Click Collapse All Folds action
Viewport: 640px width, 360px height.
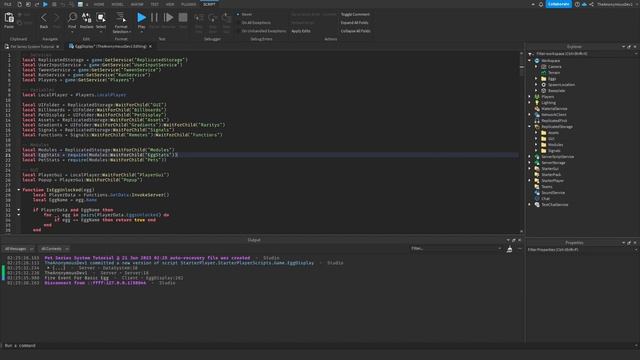[x=356, y=31]
